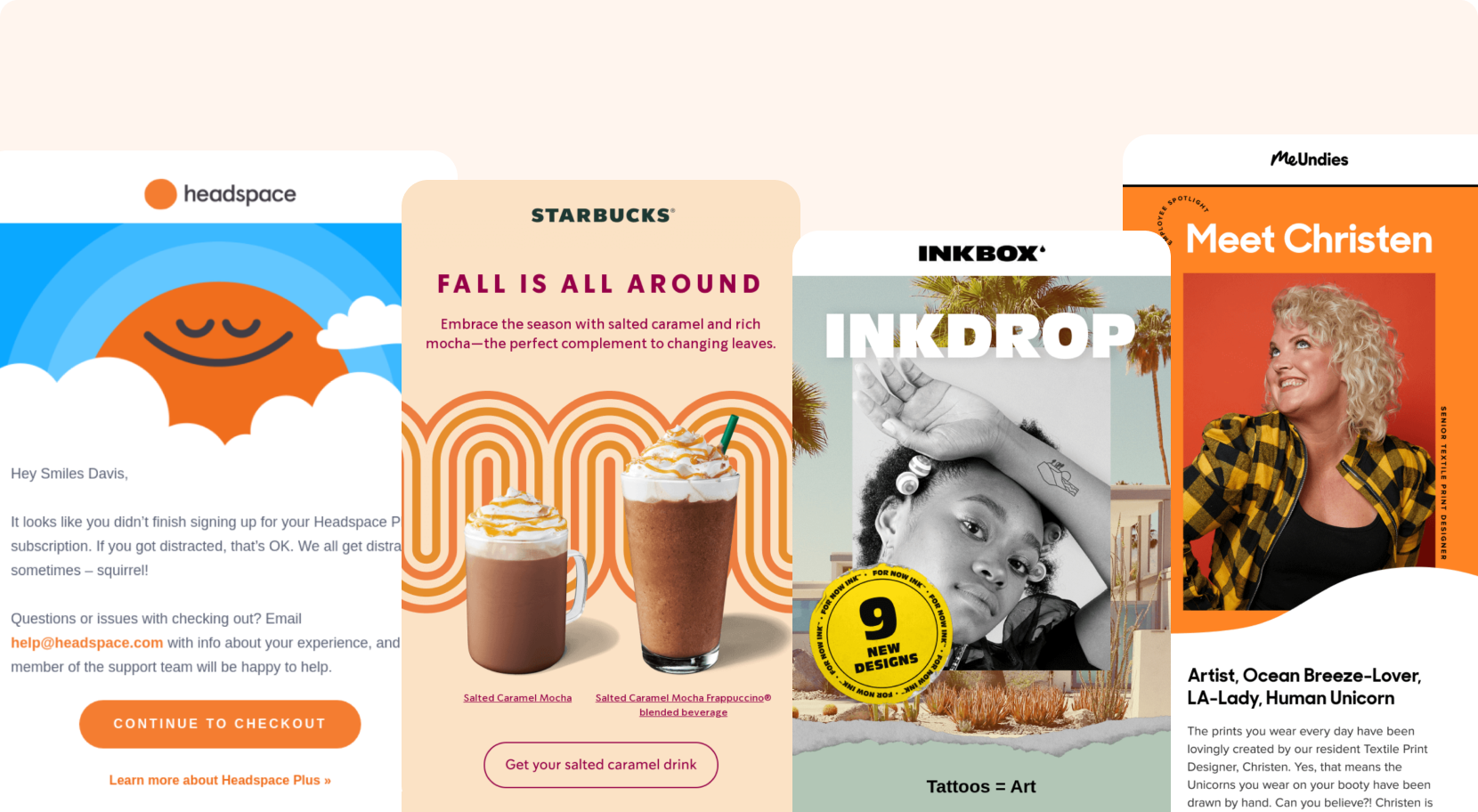Click the hot mocha mug image
1478x812 pixels.
click(x=523, y=581)
